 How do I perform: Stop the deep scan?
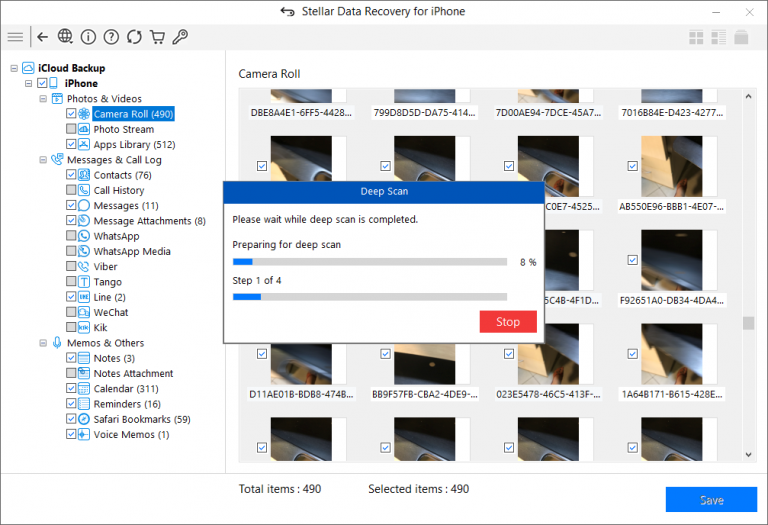pyautogui.click(x=508, y=322)
